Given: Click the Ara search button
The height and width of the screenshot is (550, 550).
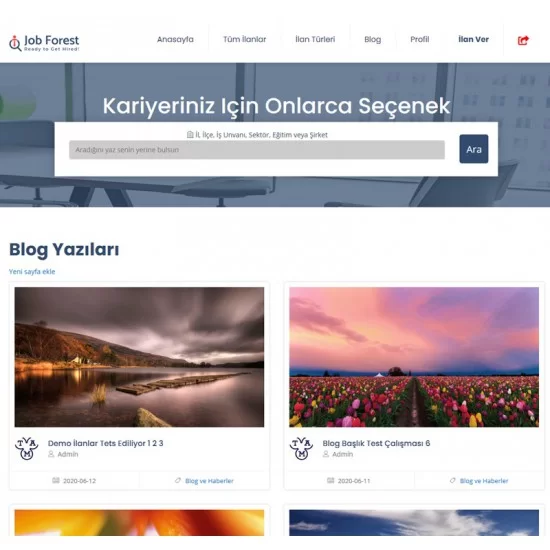Looking at the screenshot, I should pyautogui.click(x=474, y=149).
